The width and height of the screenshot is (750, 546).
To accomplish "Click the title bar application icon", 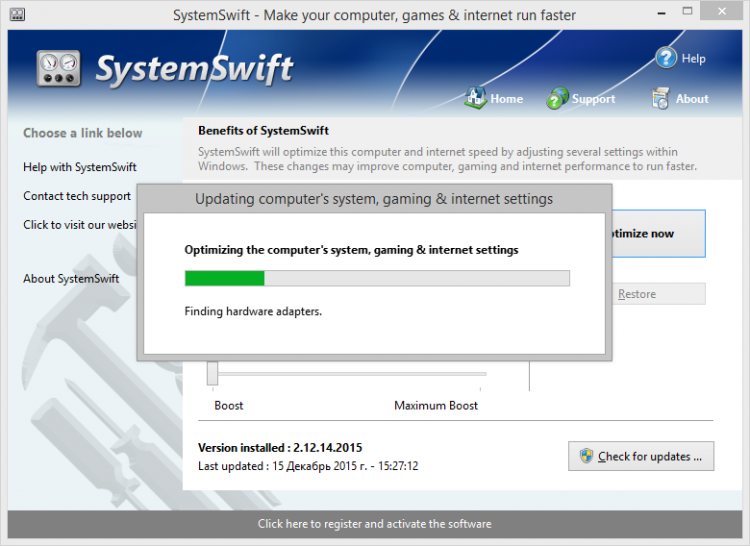I will tap(17, 15).
